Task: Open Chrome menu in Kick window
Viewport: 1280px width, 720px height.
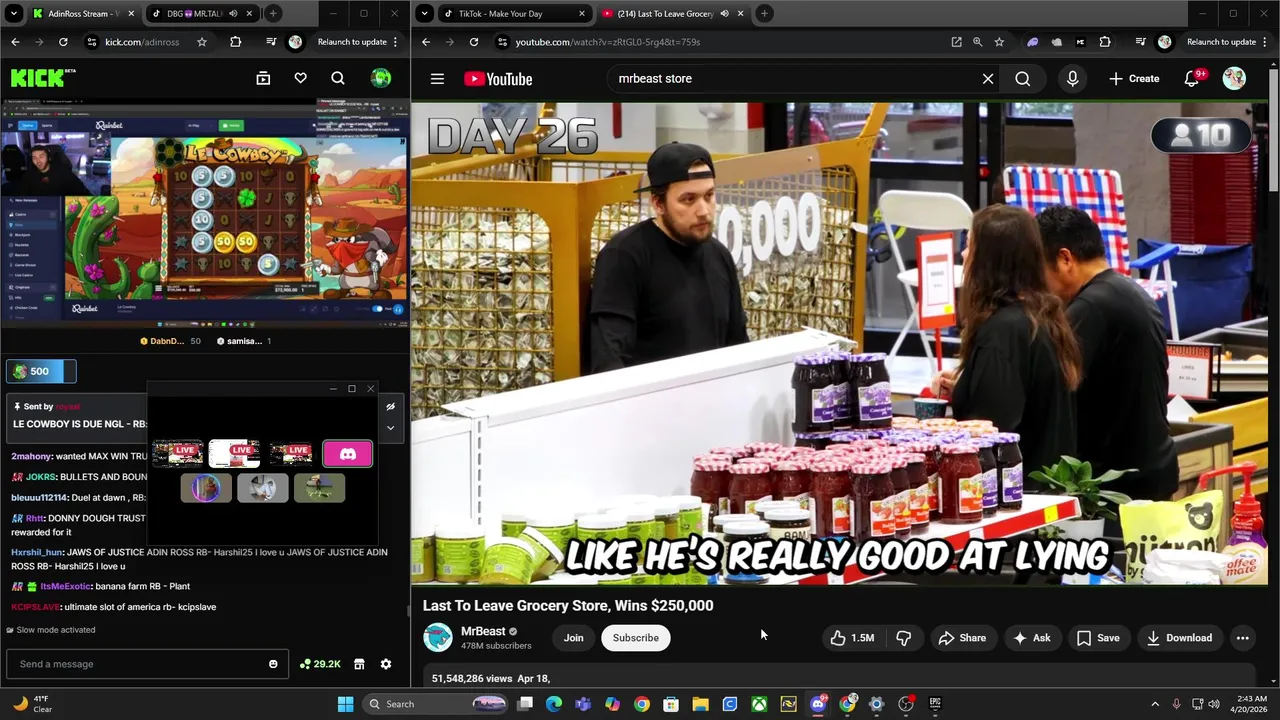Action: click(396, 42)
